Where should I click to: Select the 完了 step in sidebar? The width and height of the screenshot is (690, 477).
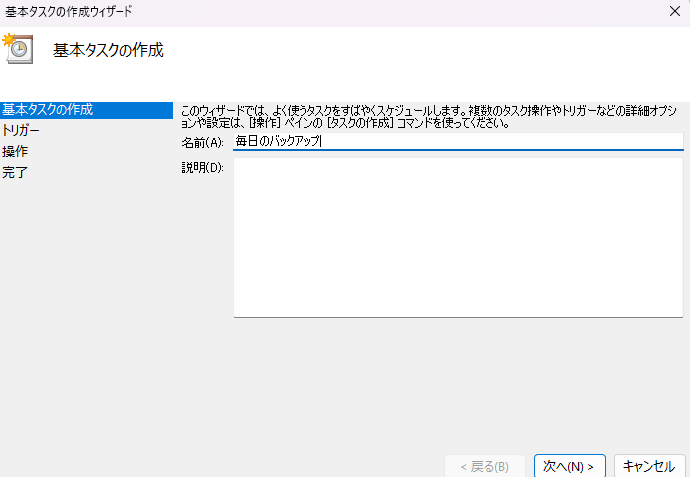coord(15,172)
